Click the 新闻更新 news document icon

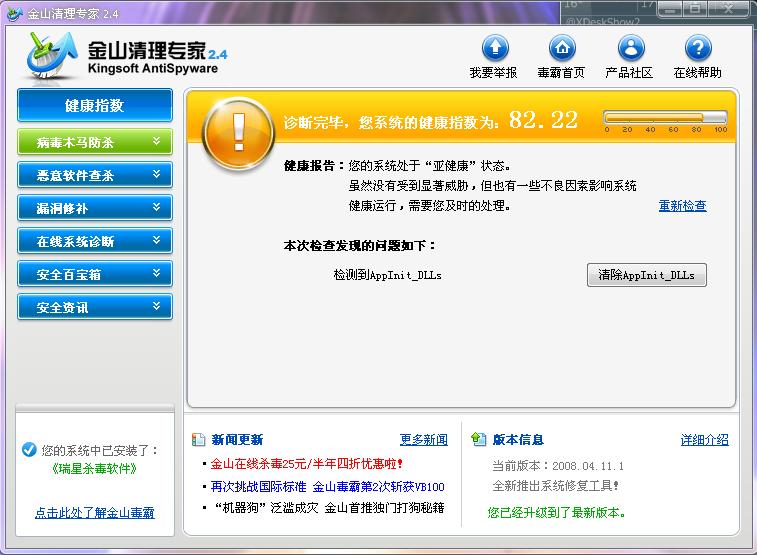pyautogui.click(x=198, y=439)
